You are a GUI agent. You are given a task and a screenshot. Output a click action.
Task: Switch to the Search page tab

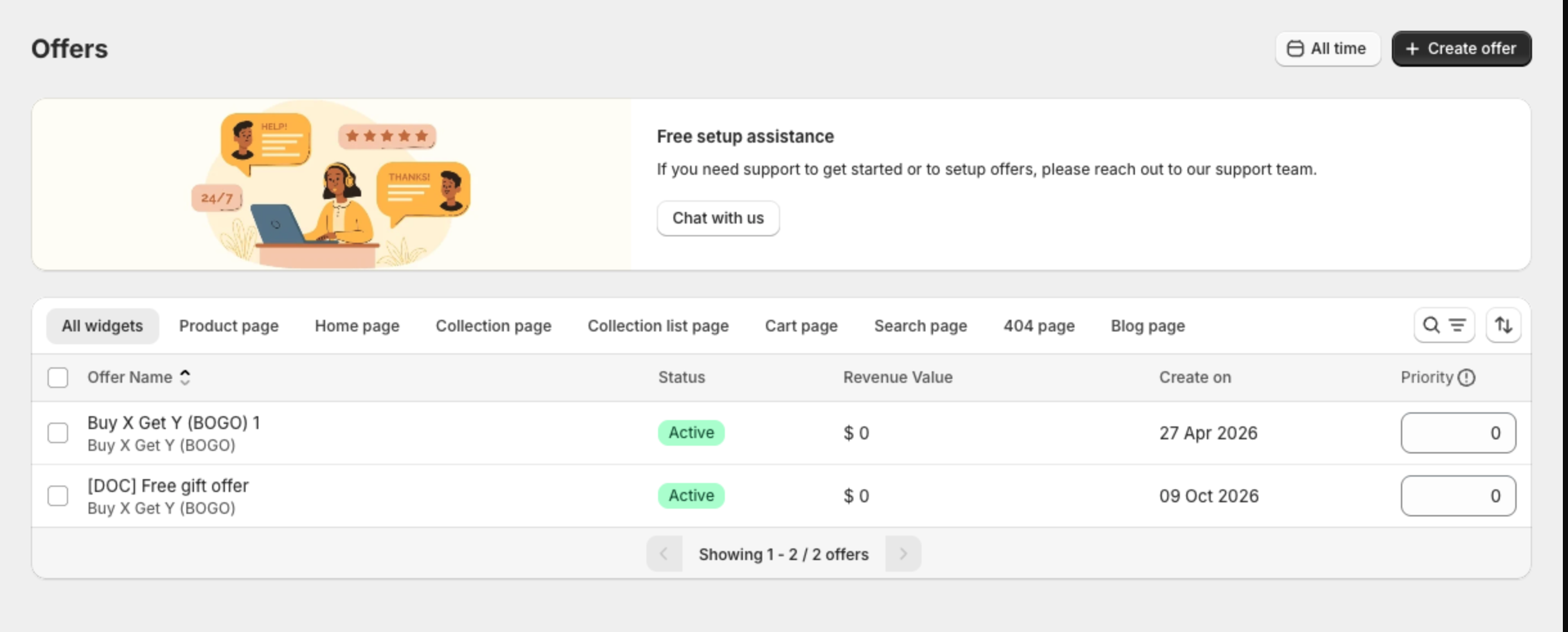(920, 326)
